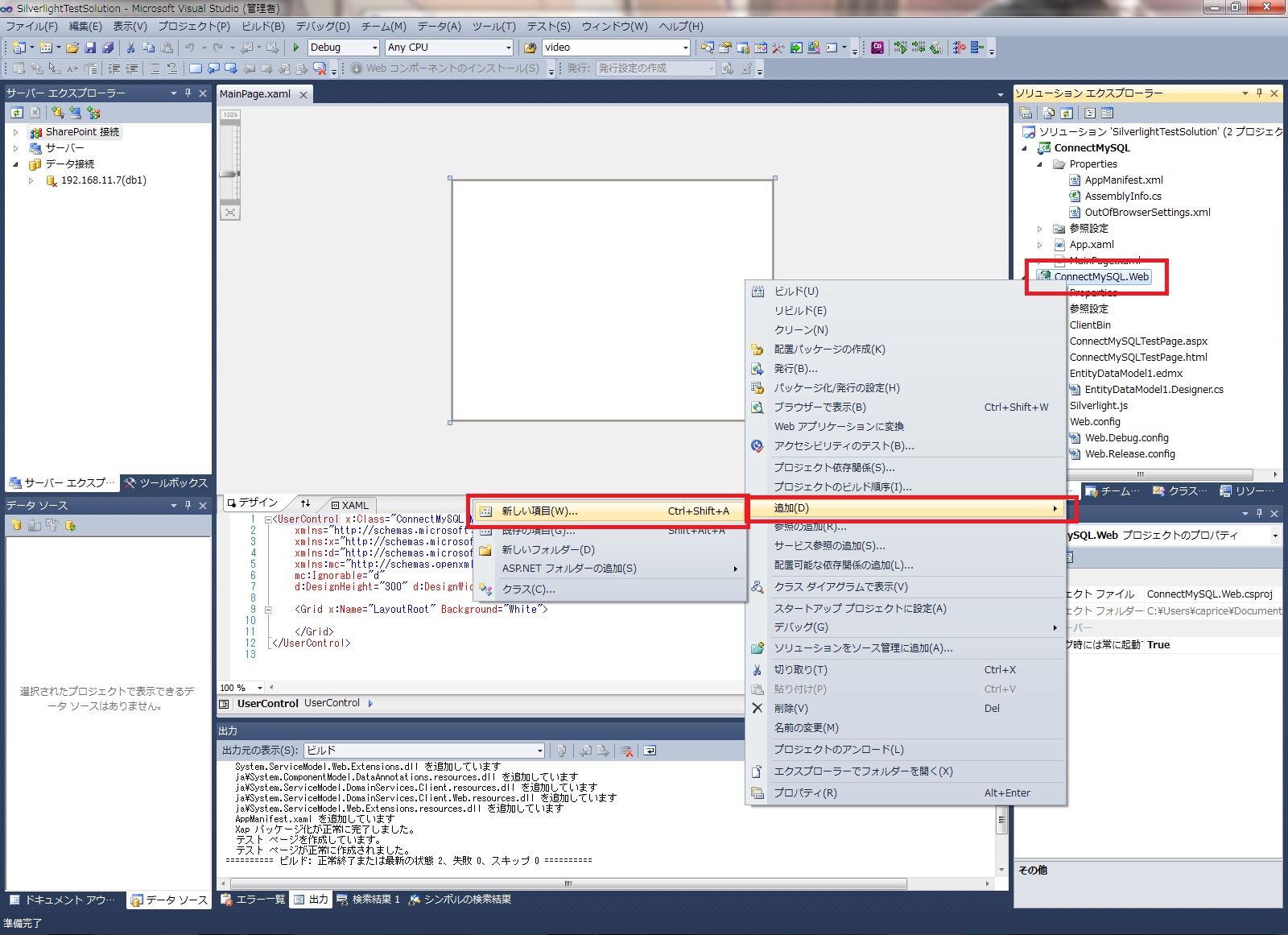1288x935 pixels.
Task: Open Properties window toolbar icon with wrench and hammer
Action: point(778,48)
